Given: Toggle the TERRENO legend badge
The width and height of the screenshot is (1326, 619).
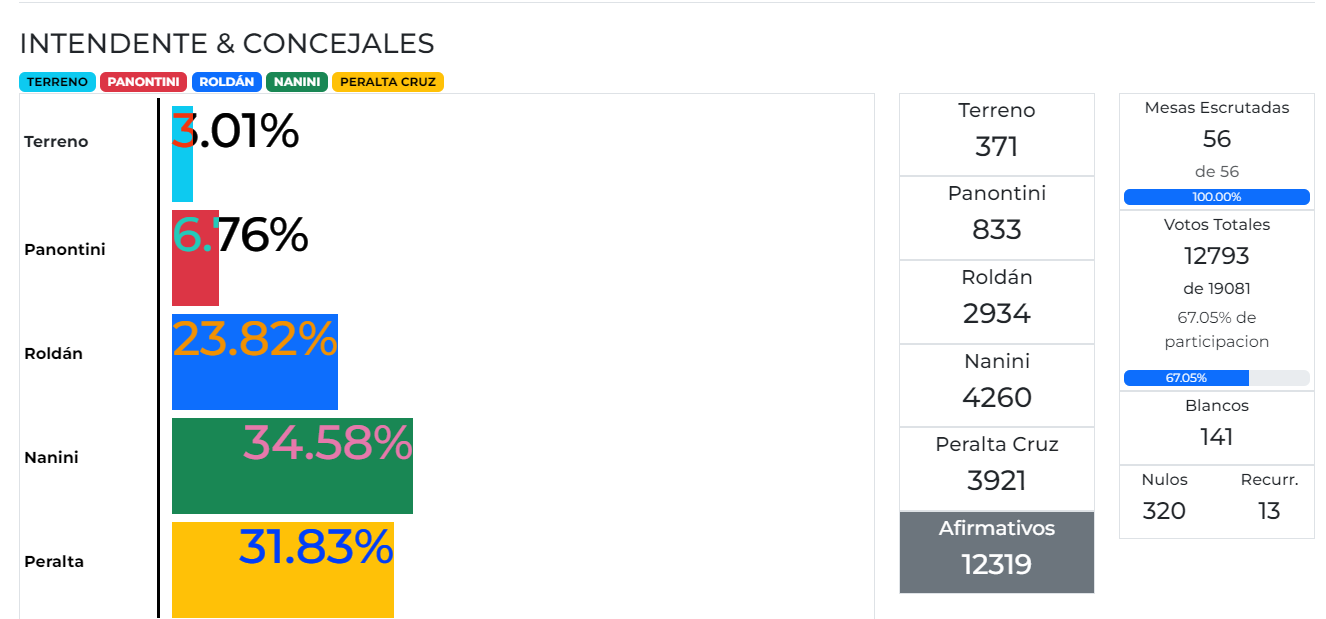Looking at the screenshot, I should (57, 82).
